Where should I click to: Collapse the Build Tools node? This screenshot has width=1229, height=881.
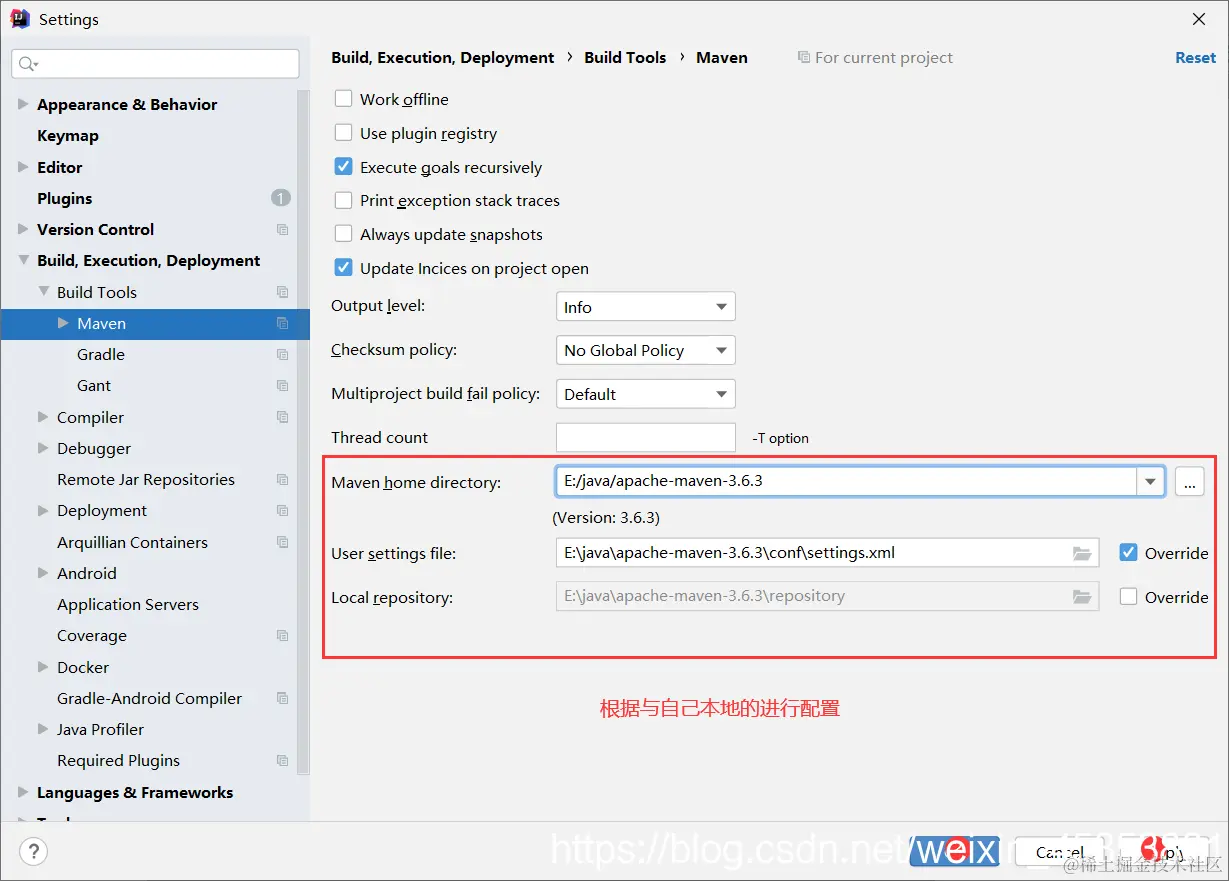pos(43,292)
